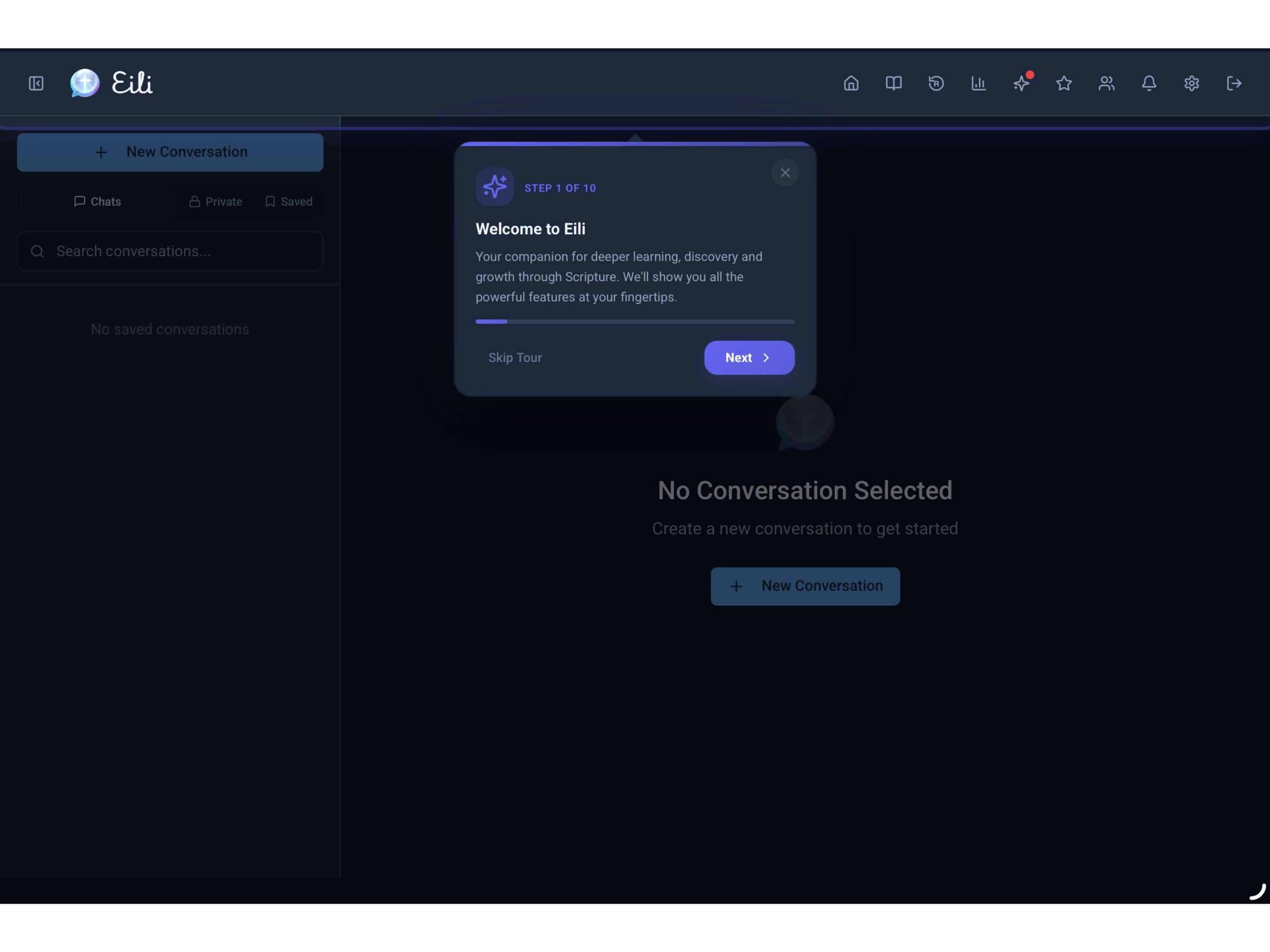The image size is (1270, 952).
Task: Click 'No saved conversations' text
Action: pos(170,330)
